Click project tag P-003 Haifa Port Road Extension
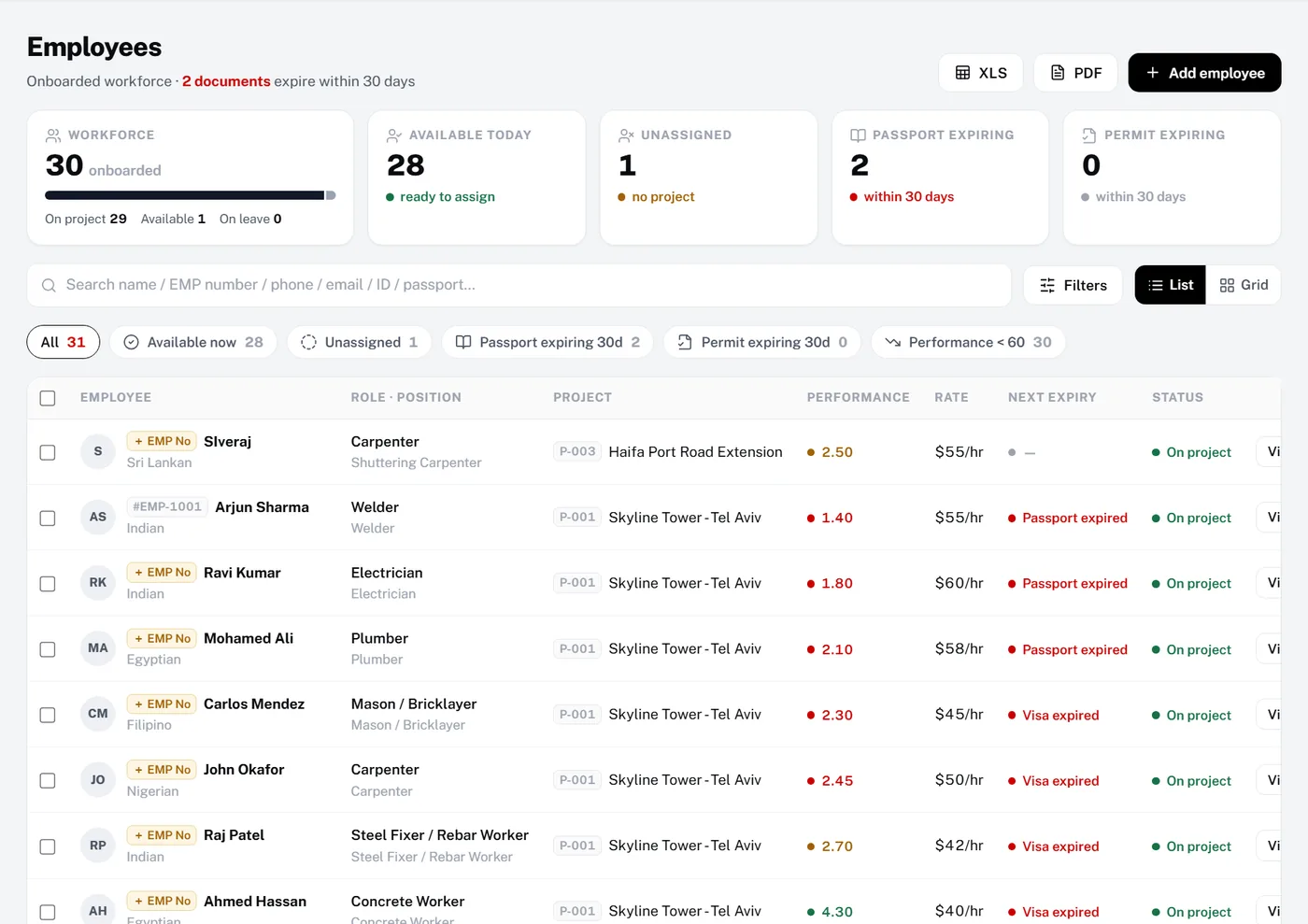The width and height of the screenshot is (1308, 924). coord(668,451)
